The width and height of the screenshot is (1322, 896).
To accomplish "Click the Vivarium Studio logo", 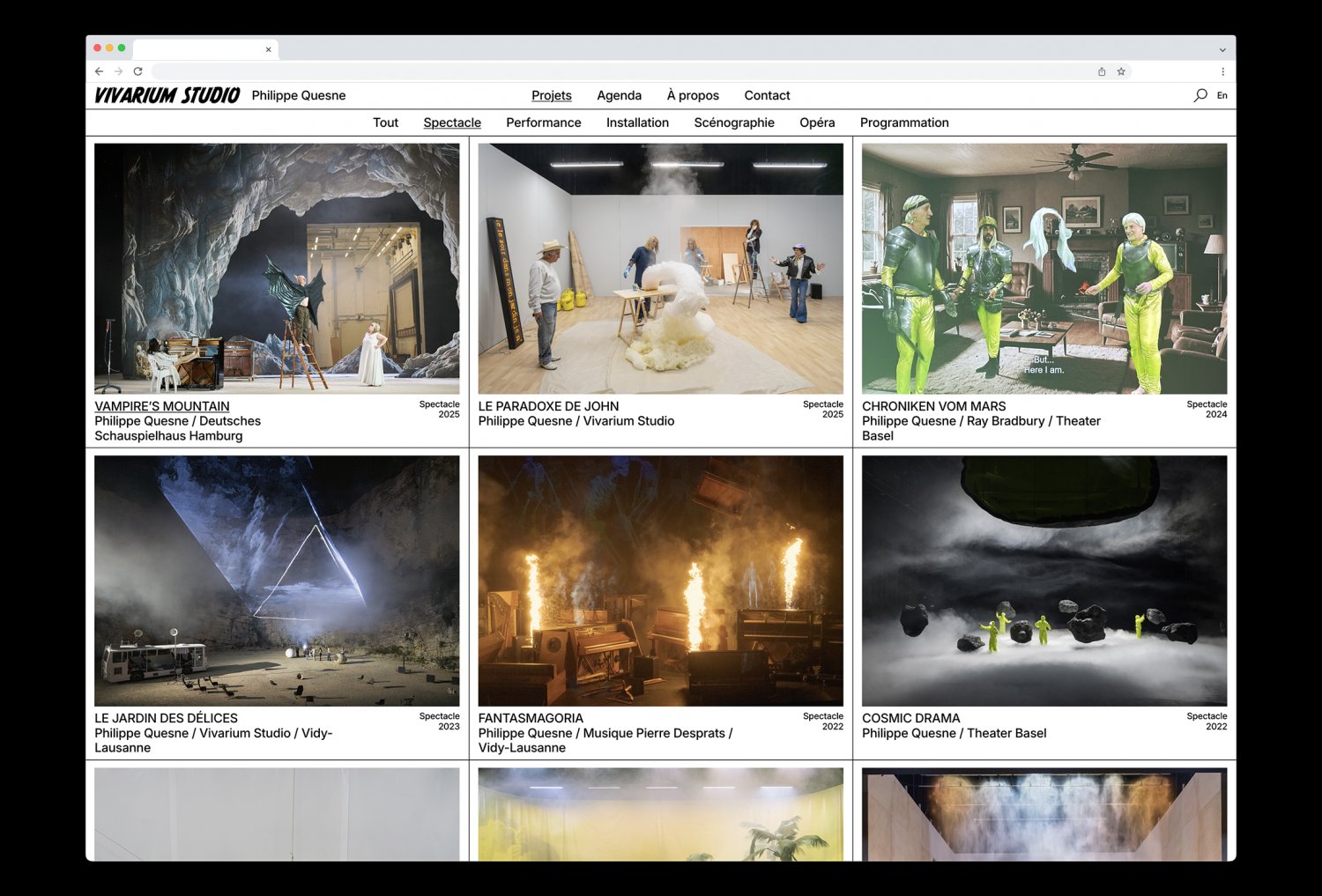I will (x=167, y=95).
